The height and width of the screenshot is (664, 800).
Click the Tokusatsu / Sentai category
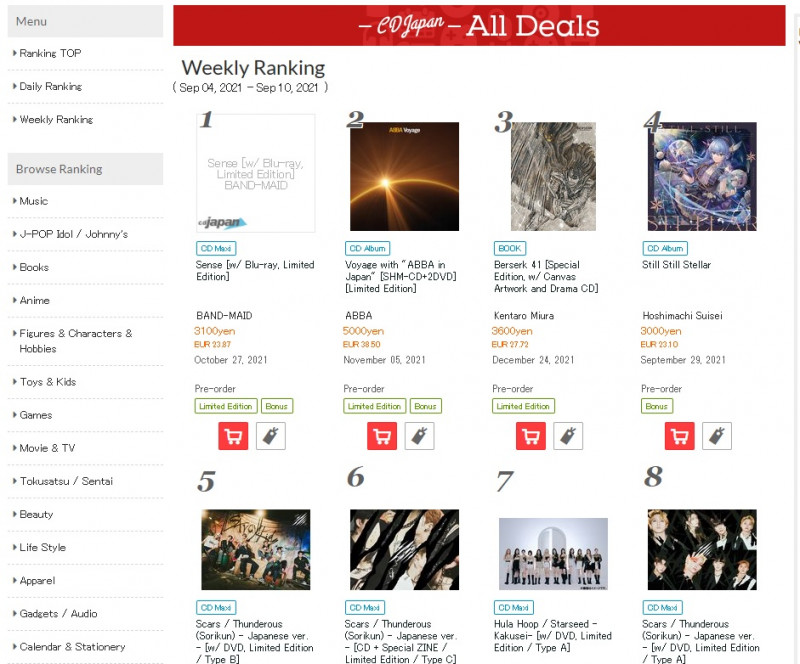coord(66,481)
